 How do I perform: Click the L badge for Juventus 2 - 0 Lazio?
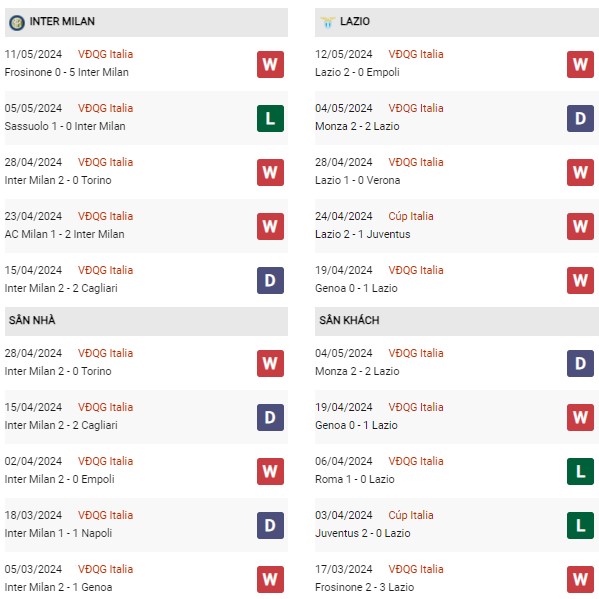[580, 525]
